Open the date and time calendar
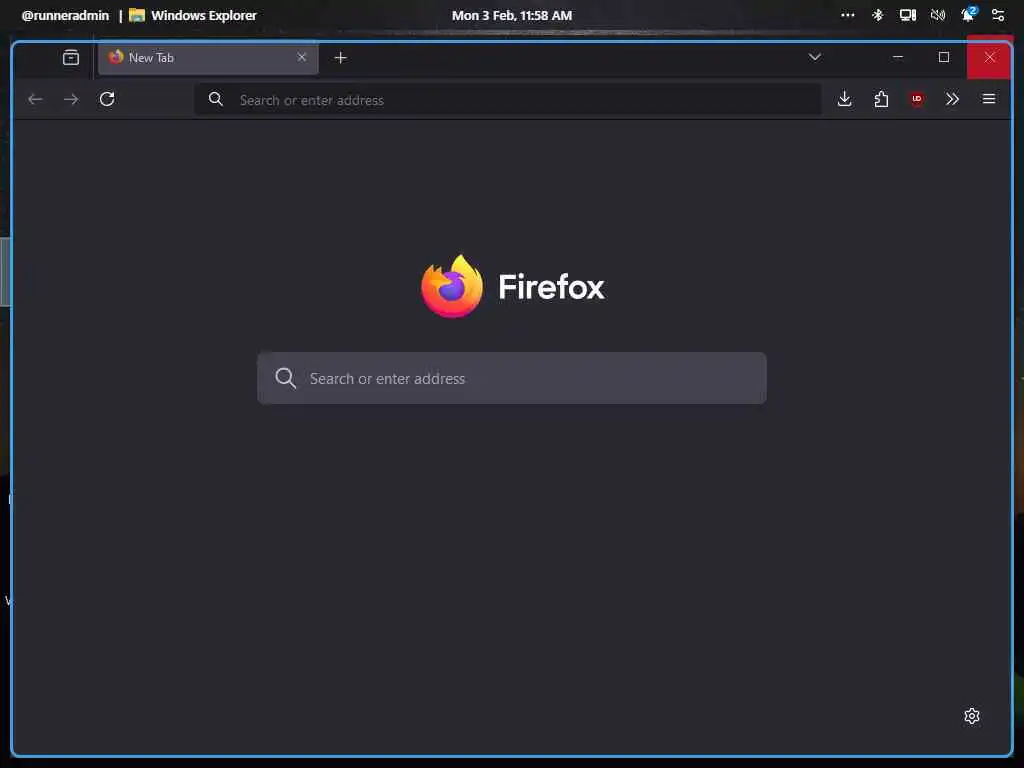 click(512, 16)
